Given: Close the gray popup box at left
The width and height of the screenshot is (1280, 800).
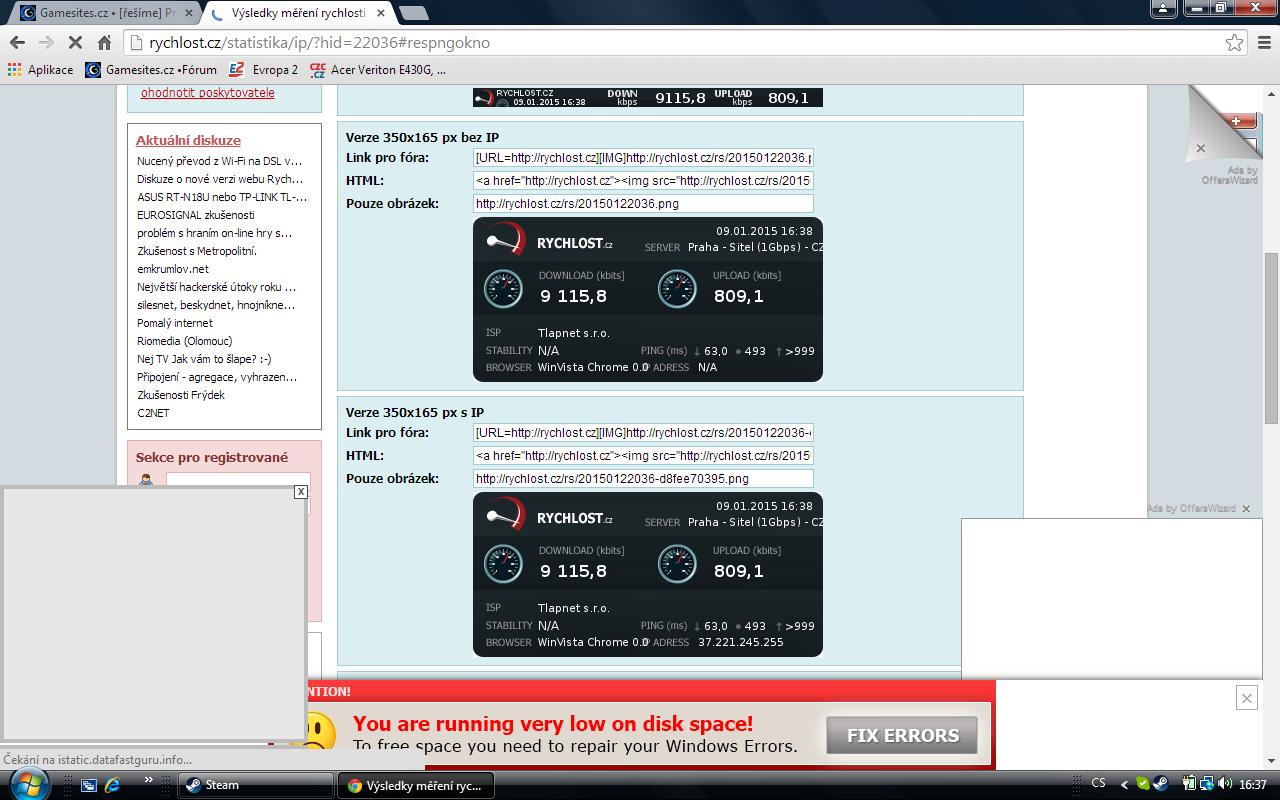Looking at the screenshot, I should coord(300,491).
